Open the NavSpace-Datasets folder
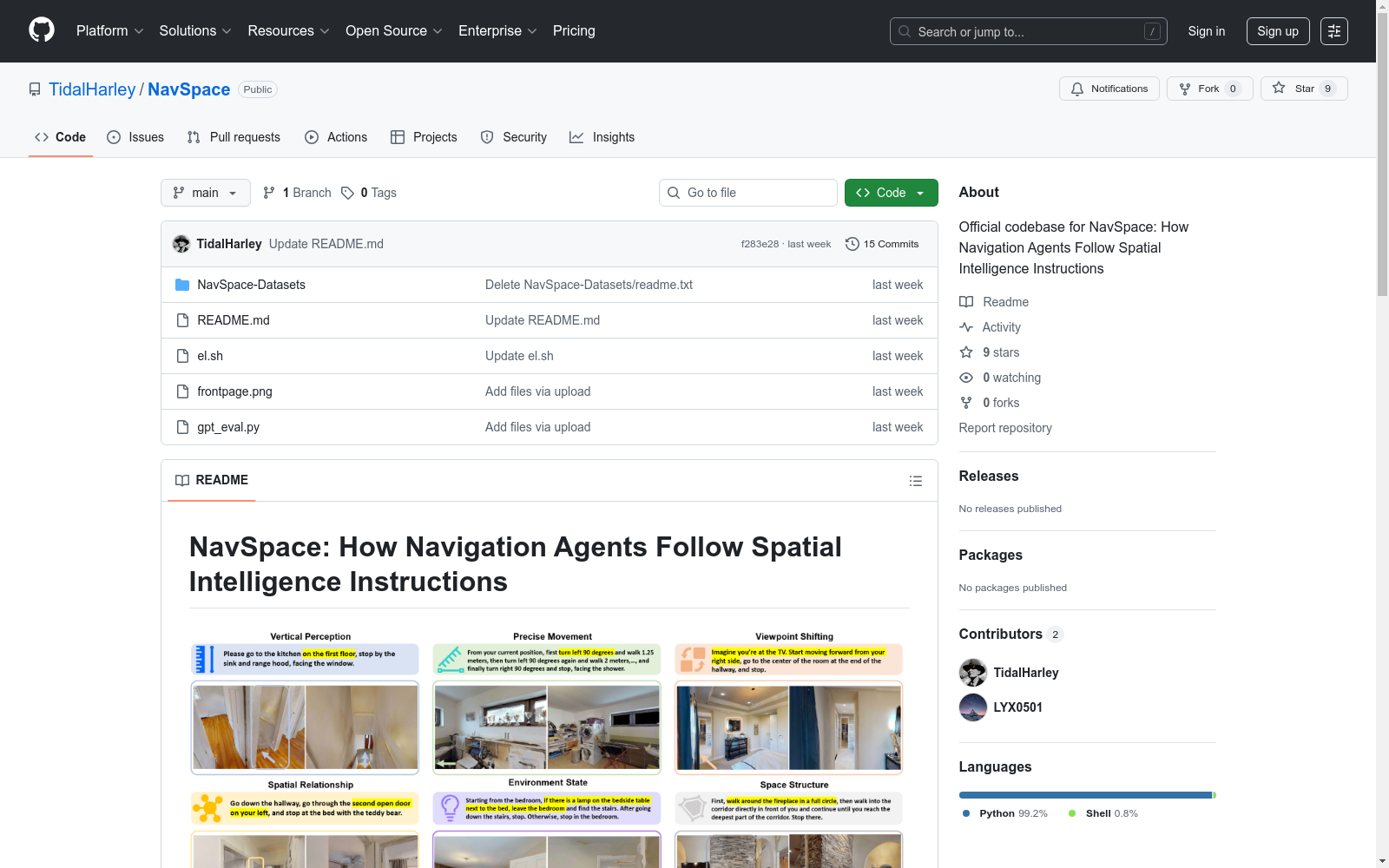 click(x=251, y=285)
